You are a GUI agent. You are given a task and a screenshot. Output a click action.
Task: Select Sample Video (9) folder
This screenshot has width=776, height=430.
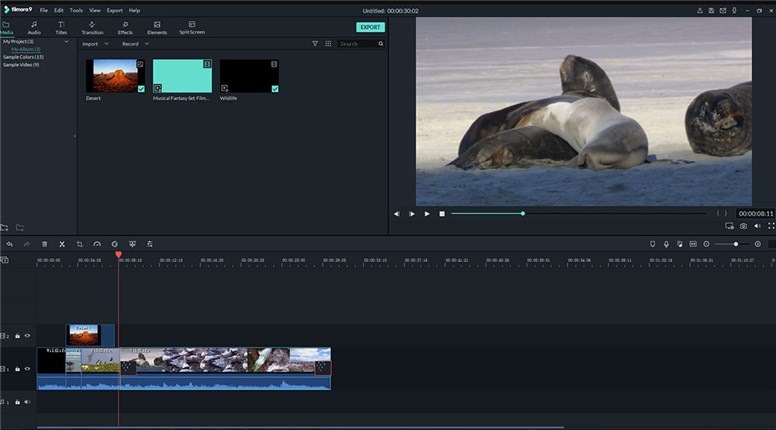pyautogui.click(x=21, y=65)
